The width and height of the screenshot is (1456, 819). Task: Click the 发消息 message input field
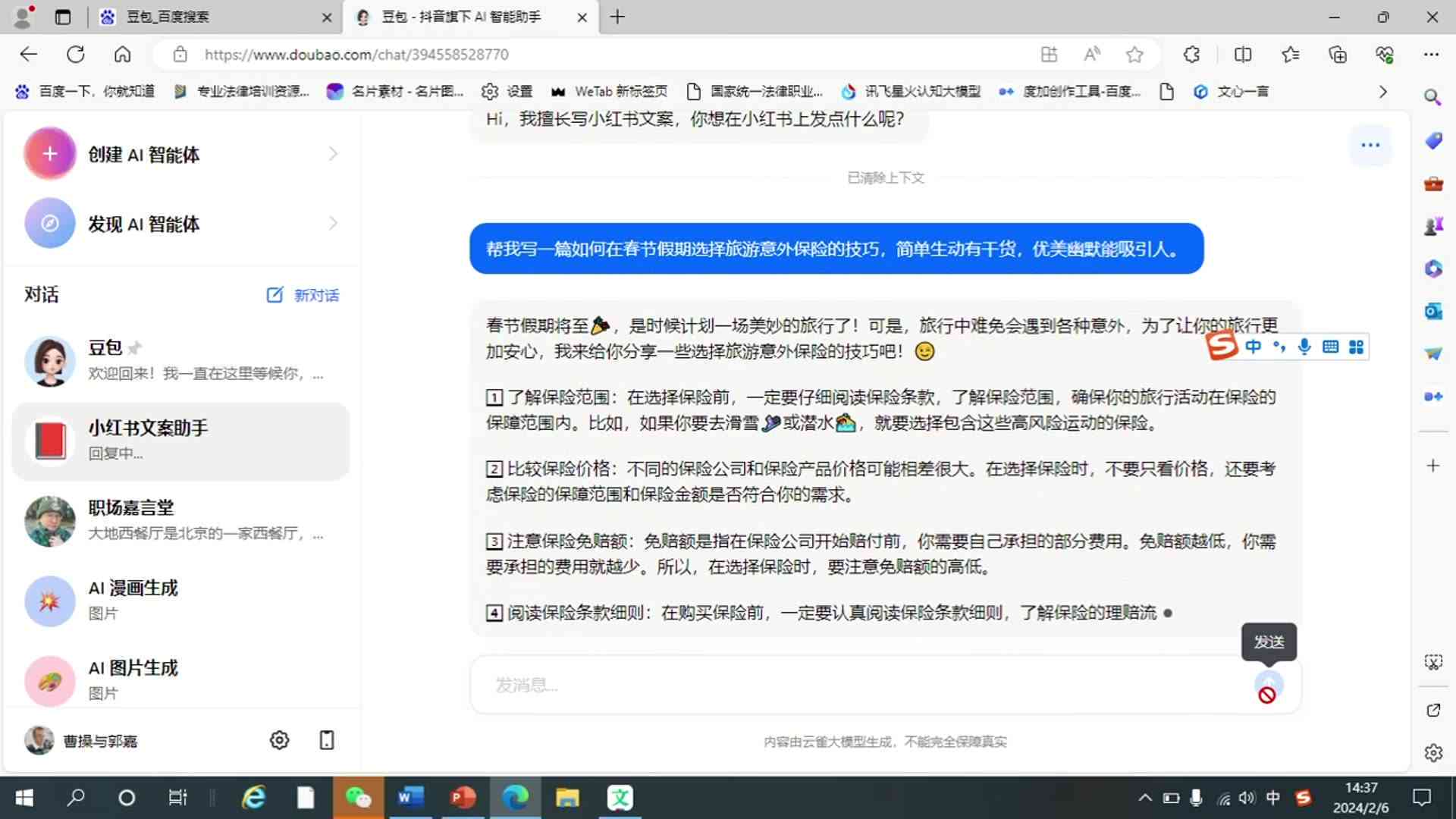[864, 686]
